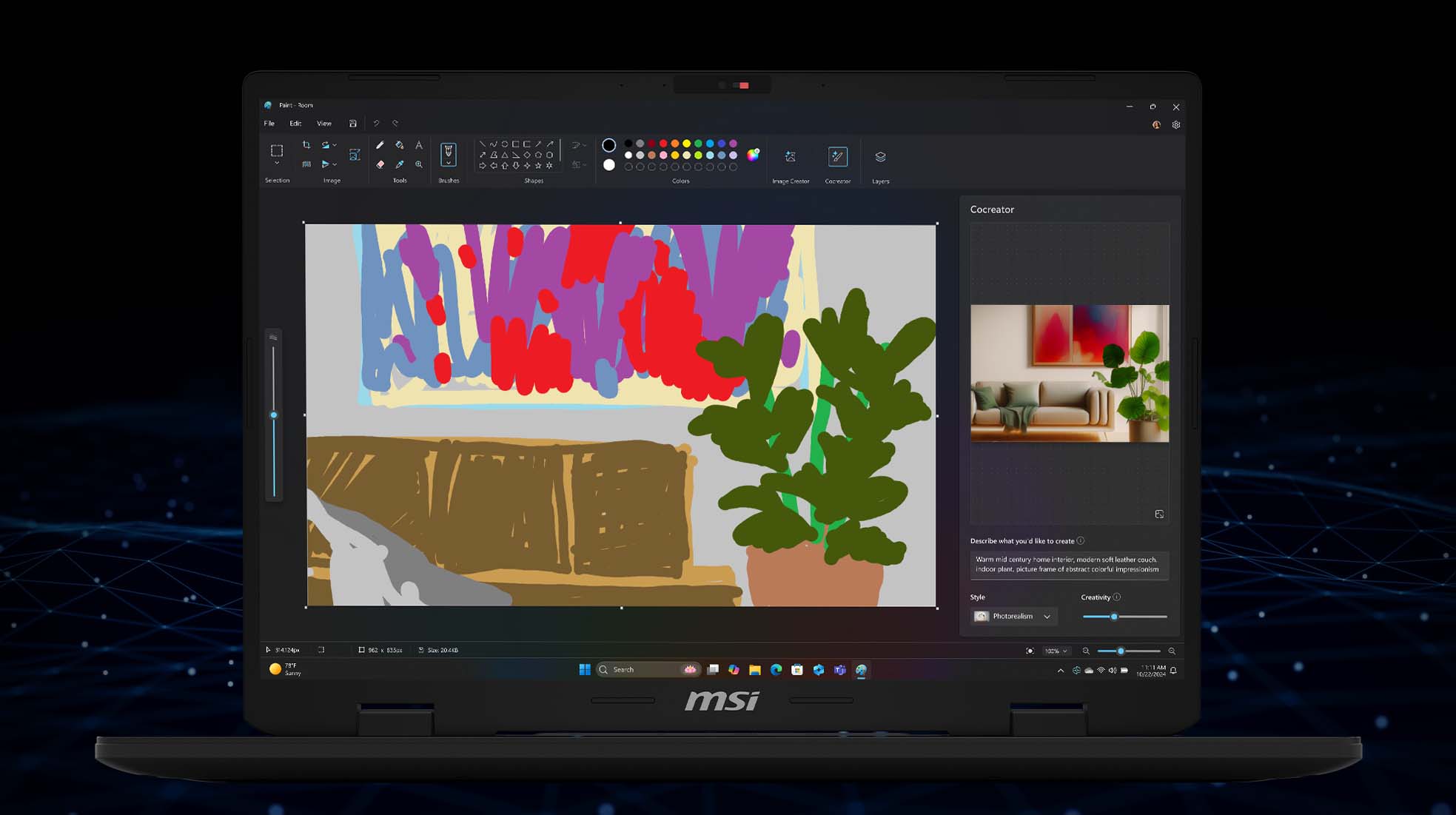Undo the last action
1456x815 pixels.
tap(376, 124)
